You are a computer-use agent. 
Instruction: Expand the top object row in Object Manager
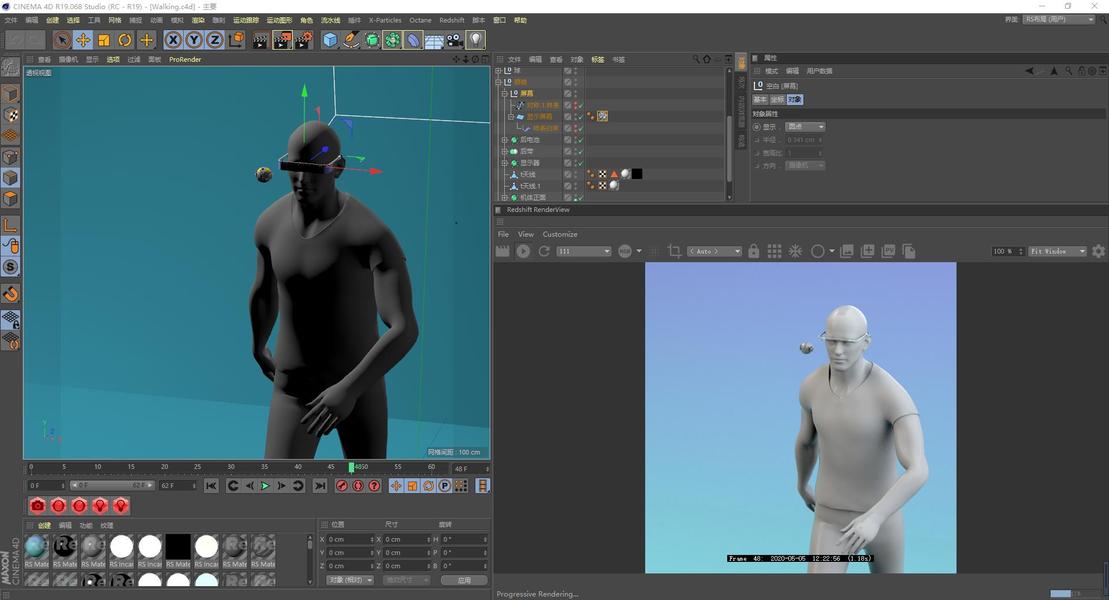tap(499, 70)
